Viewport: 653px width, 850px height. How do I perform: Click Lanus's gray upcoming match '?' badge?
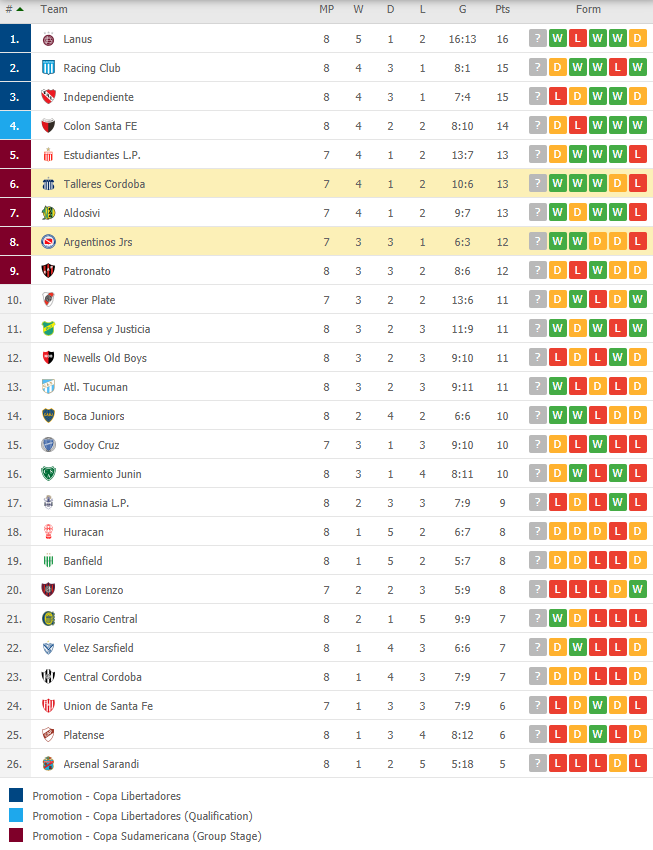[x=538, y=38]
